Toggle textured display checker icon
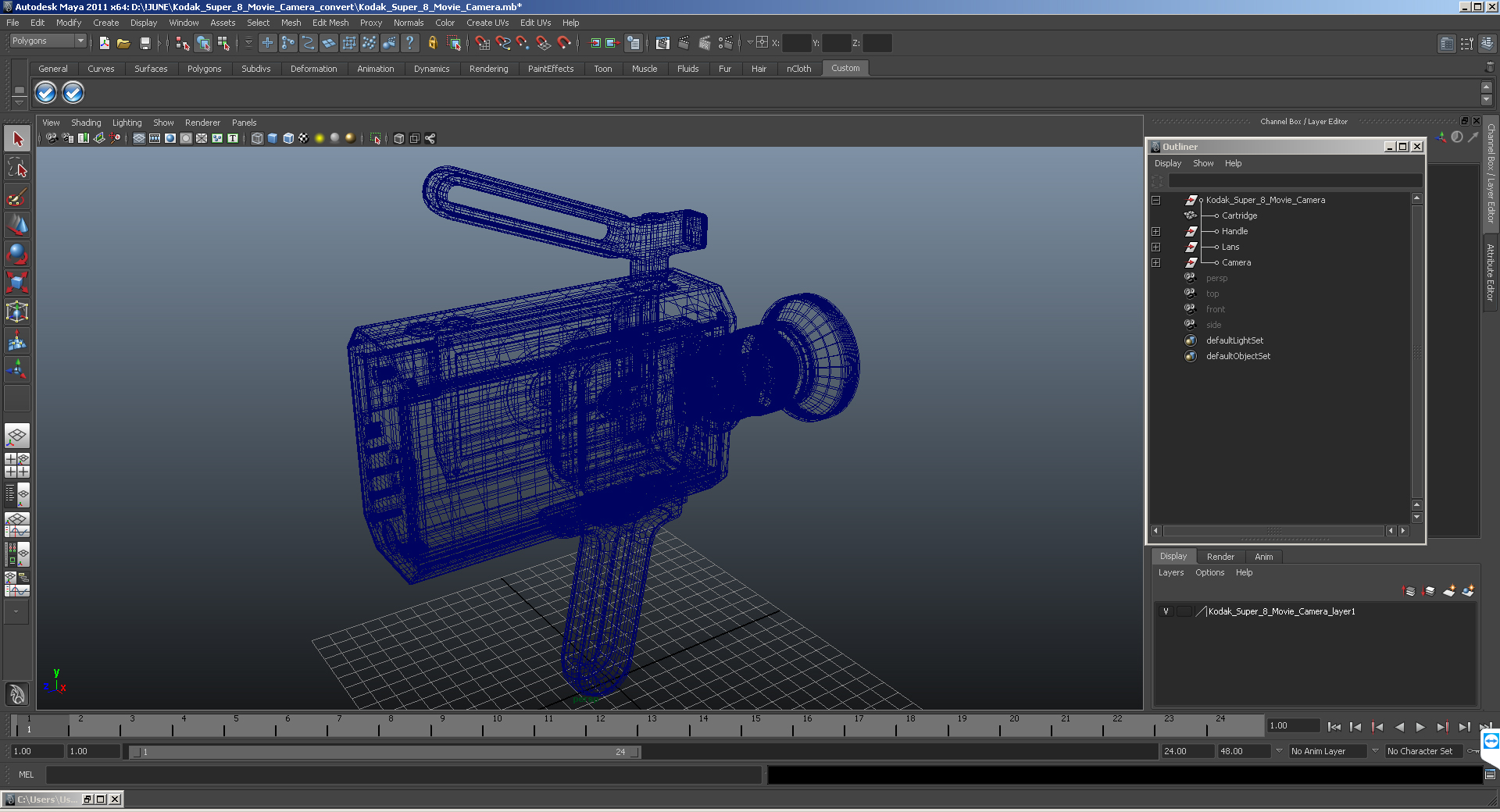 click(x=304, y=138)
